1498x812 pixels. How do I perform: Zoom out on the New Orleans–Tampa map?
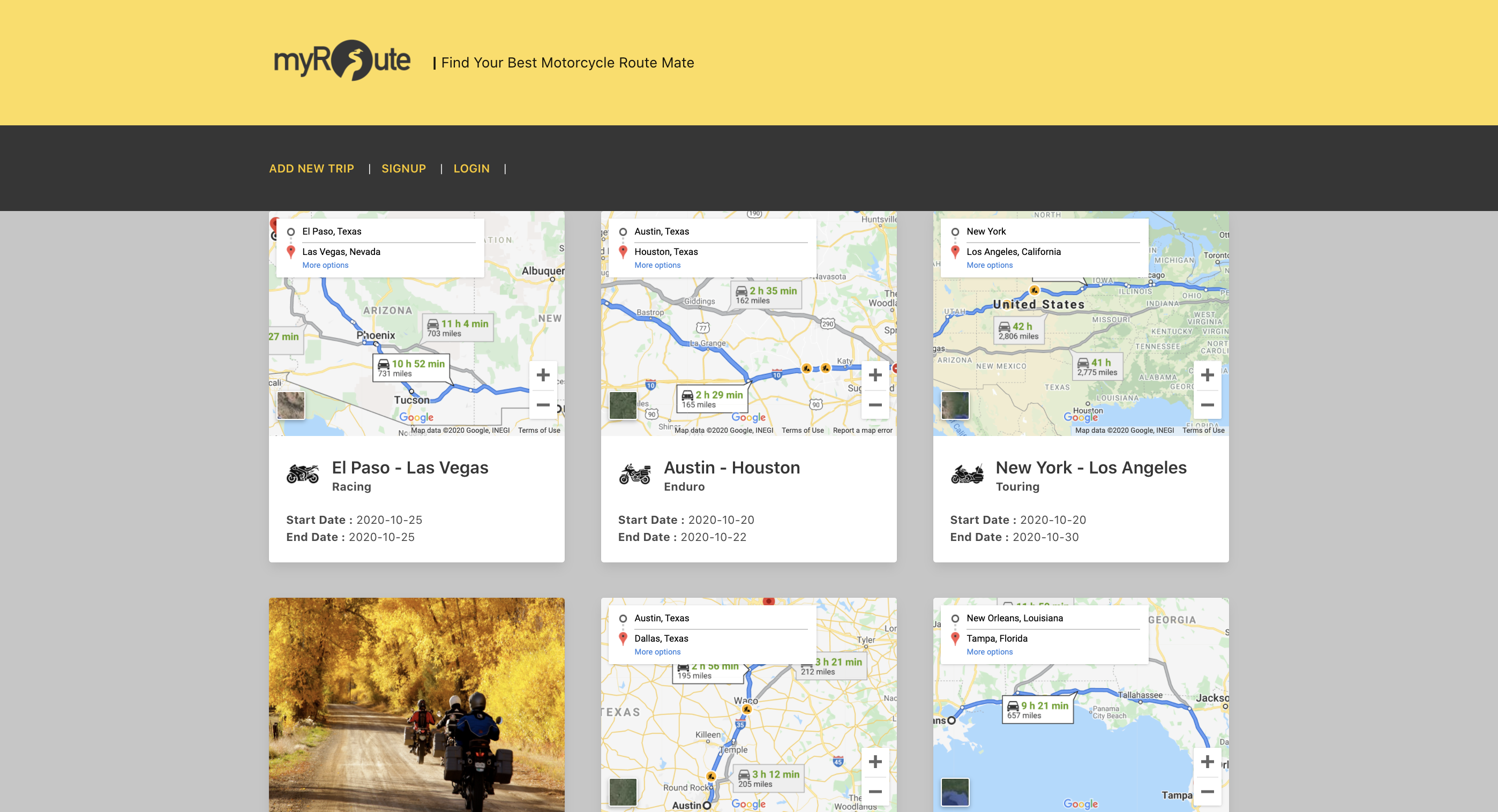click(1207, 791)
